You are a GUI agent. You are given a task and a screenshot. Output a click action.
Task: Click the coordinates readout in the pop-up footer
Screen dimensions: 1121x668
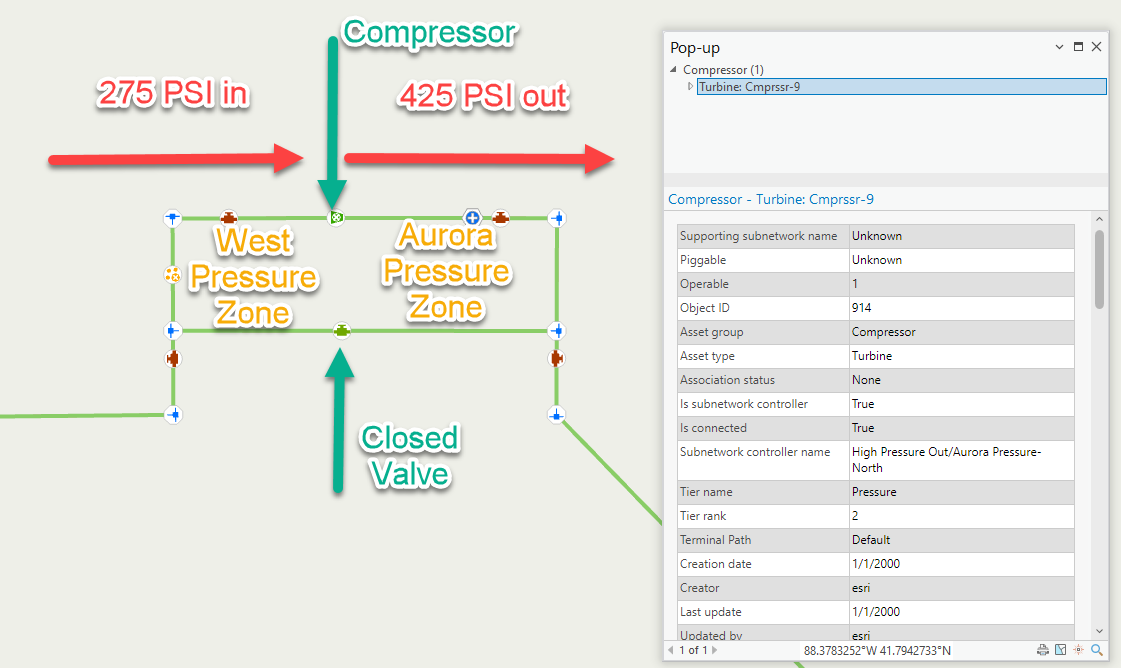pos(877,651)
